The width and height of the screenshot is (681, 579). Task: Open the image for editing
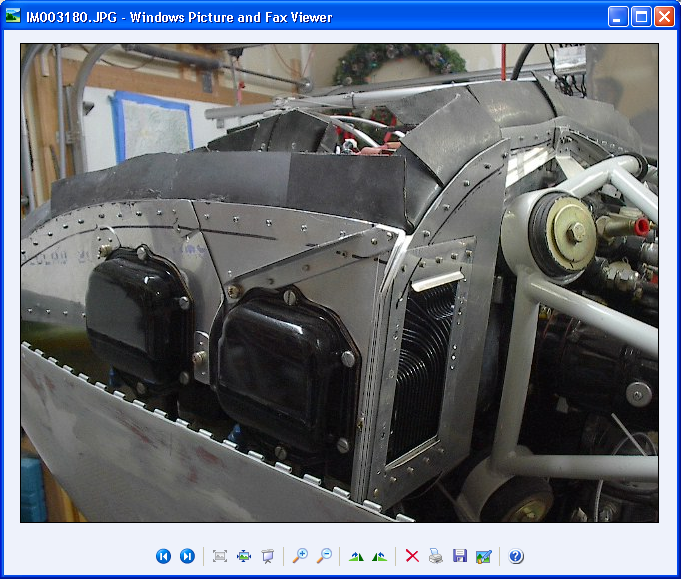point(484,556)
